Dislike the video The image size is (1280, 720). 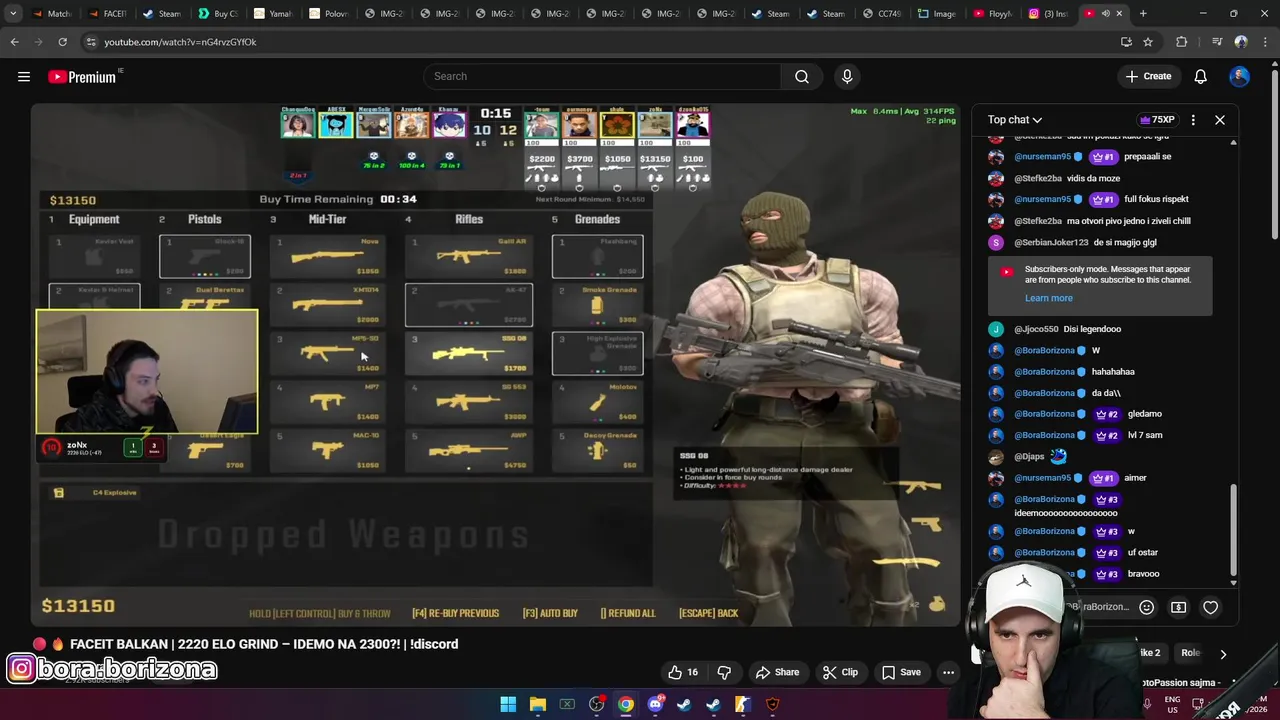coord(724,672)
